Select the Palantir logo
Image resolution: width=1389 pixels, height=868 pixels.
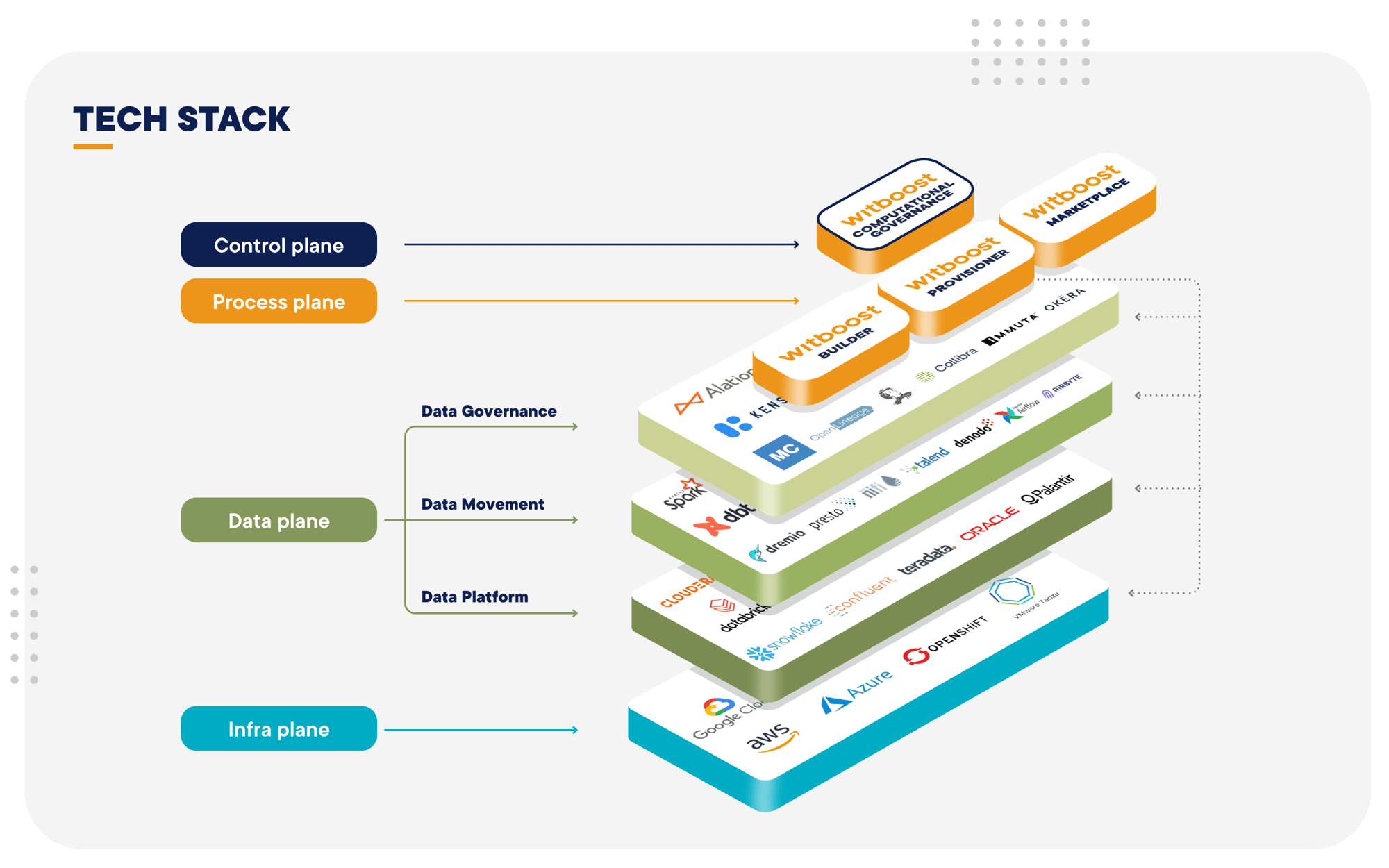[x=1048, y=489]
